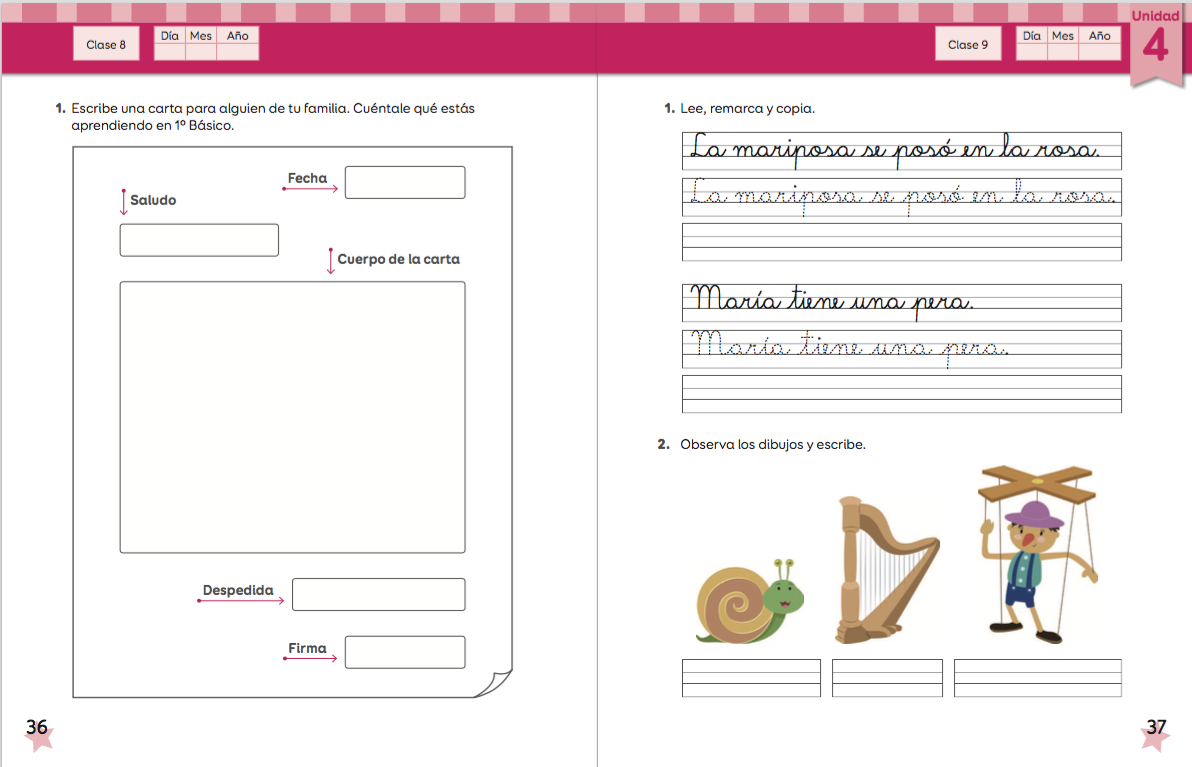Click inside the Cuerpo de la carta box
The image size is (1192, 767).
click(x=292, y=417)
